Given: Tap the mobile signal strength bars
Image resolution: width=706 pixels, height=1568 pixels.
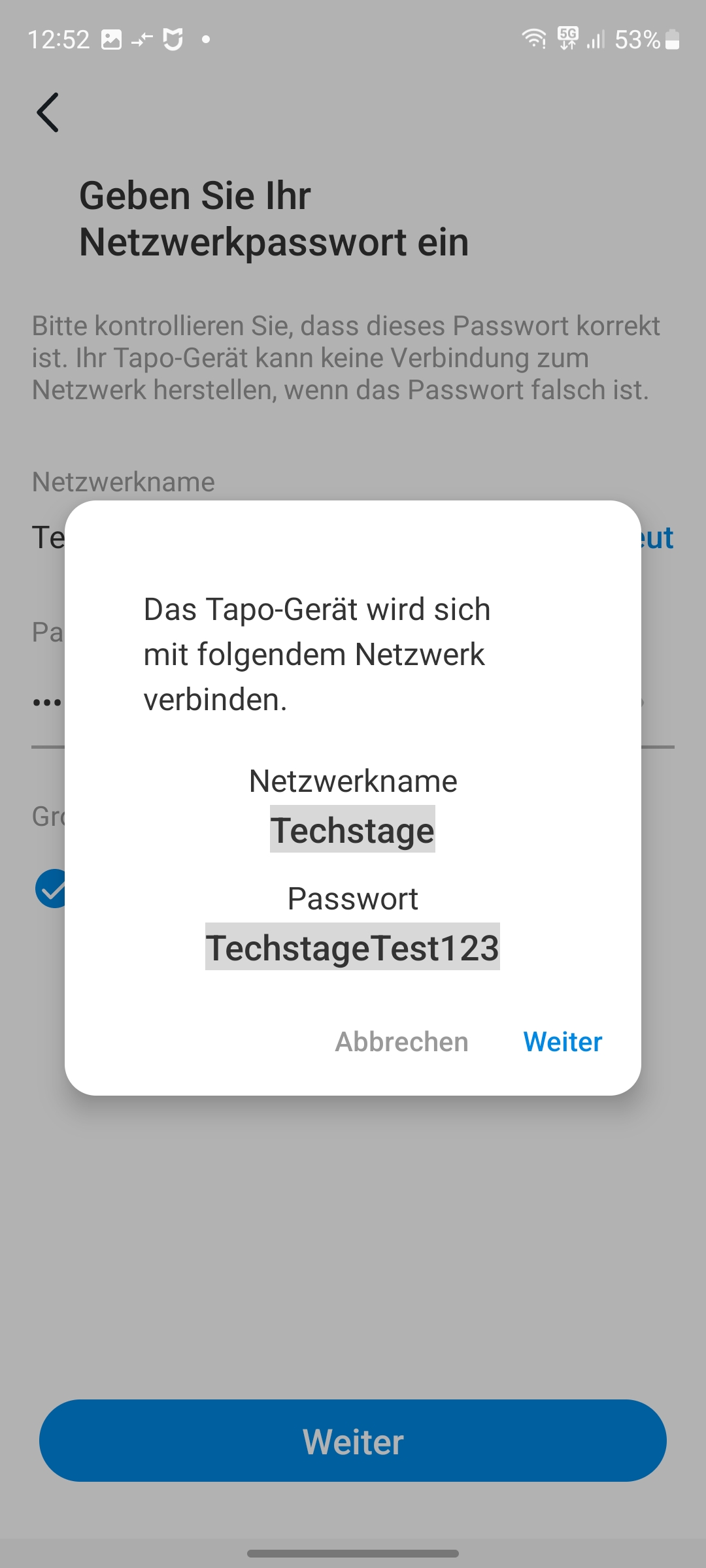Looking at the screenshot, I should tap(596, 40).
